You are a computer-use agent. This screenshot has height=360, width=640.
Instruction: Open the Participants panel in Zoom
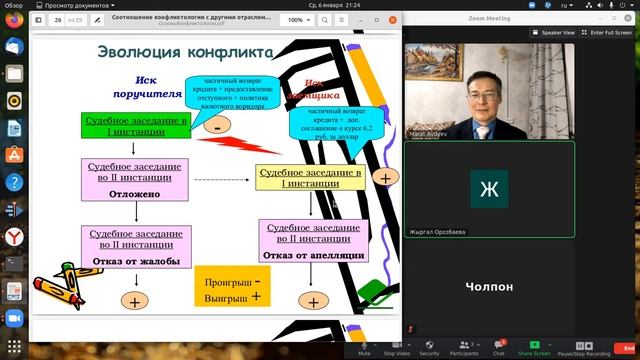464,349
